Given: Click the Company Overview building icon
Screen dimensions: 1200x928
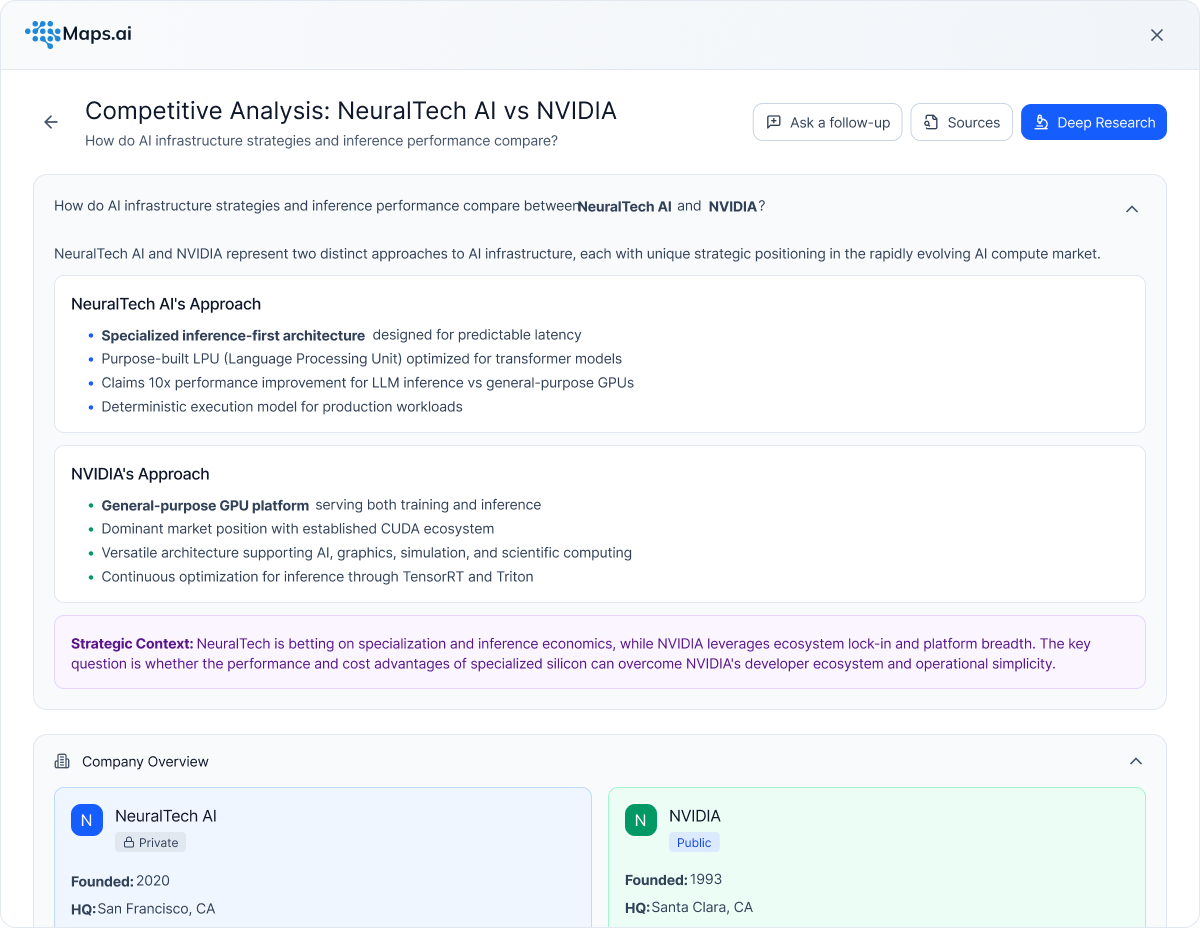Looking at the screenshot, I should pyautogui.click(x=62, y=761).
